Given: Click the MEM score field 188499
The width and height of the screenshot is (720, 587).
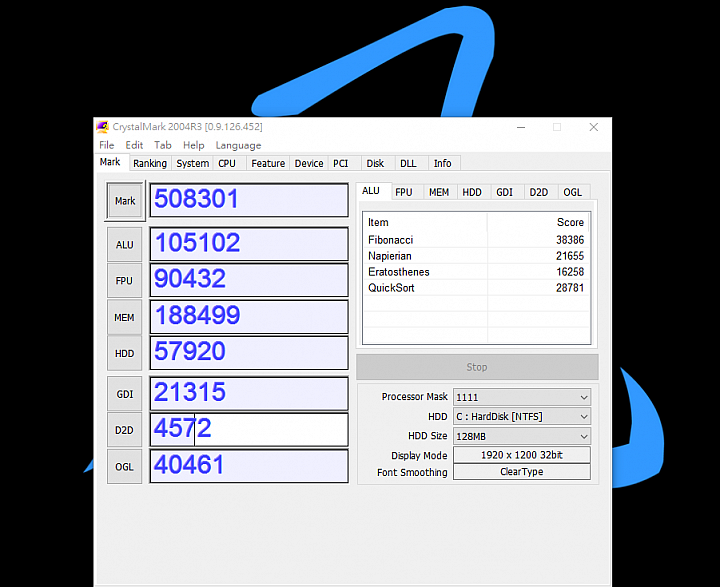Looking at the screenshot, I should (x=249, y=316).
